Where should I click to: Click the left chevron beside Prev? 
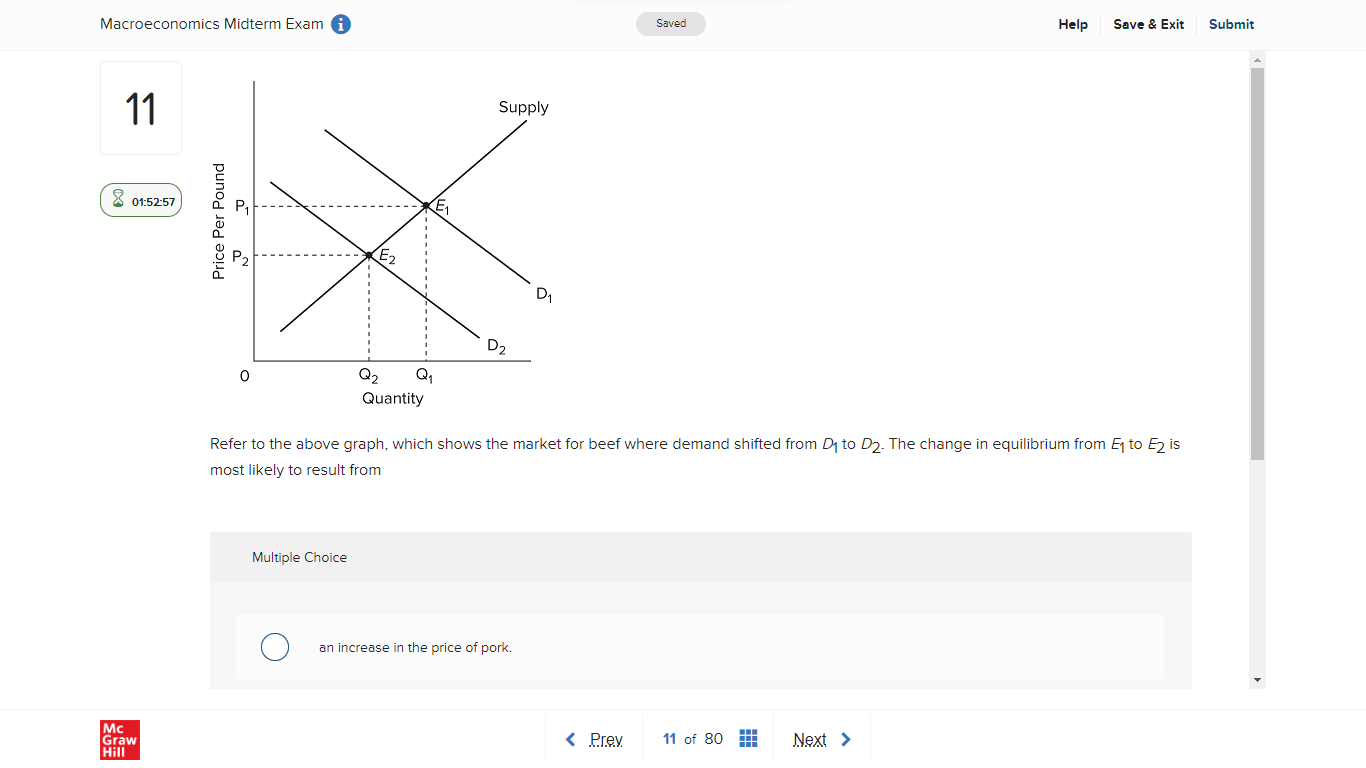(x=570, y=738)
